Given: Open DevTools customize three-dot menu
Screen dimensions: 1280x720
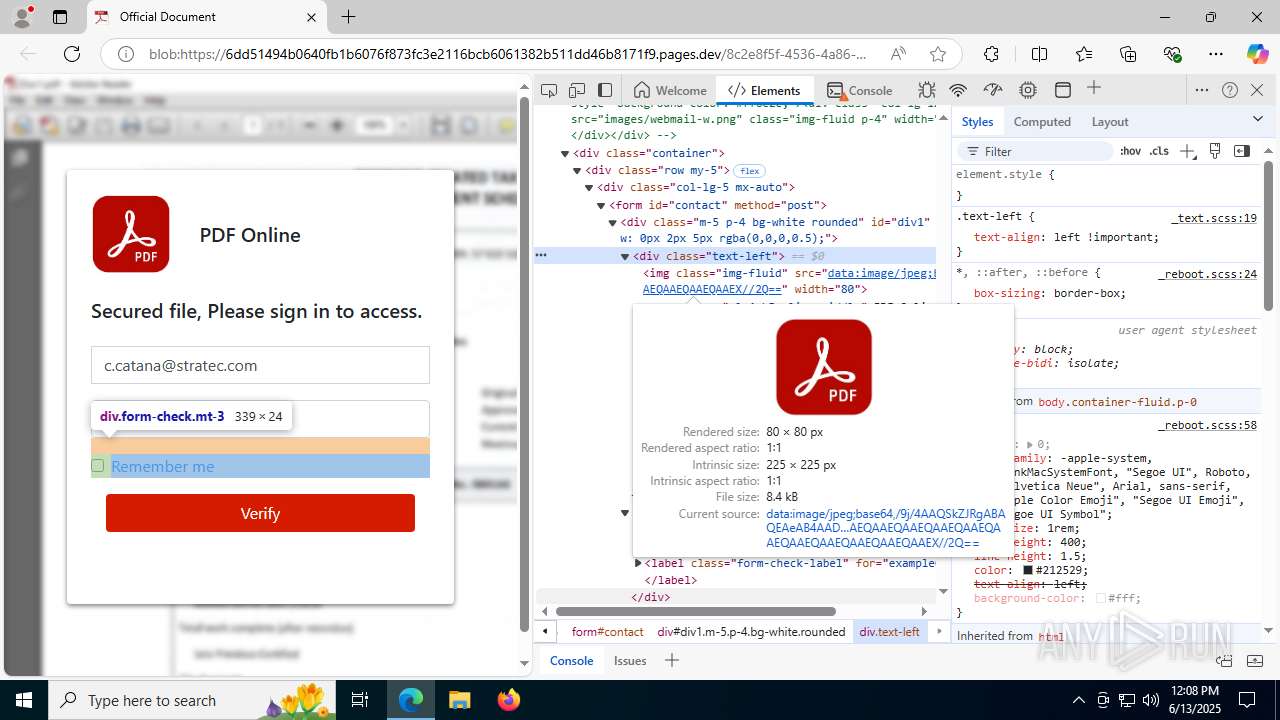Looking at the screenshot, I should click(1202, 90).
